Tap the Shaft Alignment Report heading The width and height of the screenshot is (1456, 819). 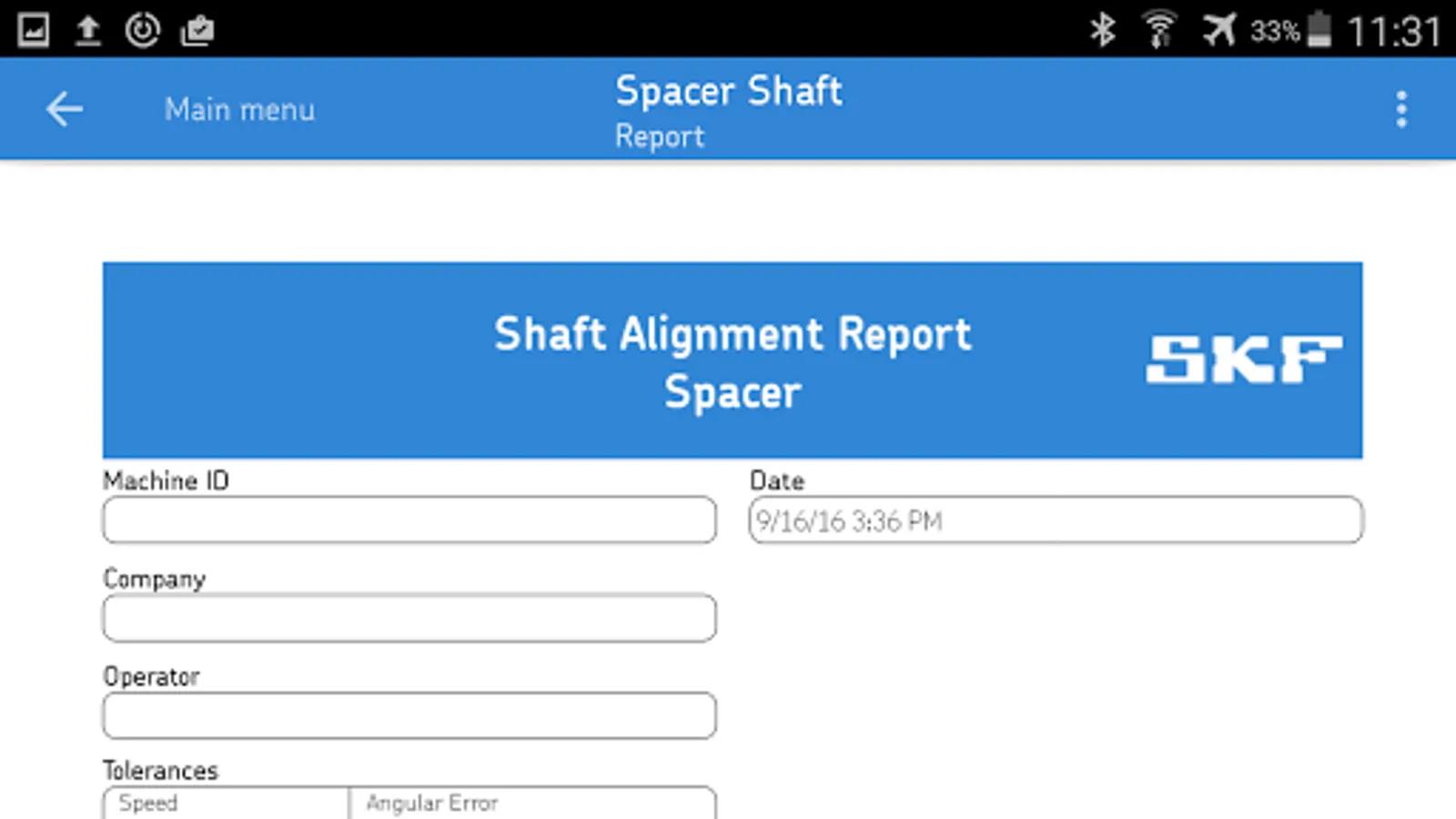733,334
